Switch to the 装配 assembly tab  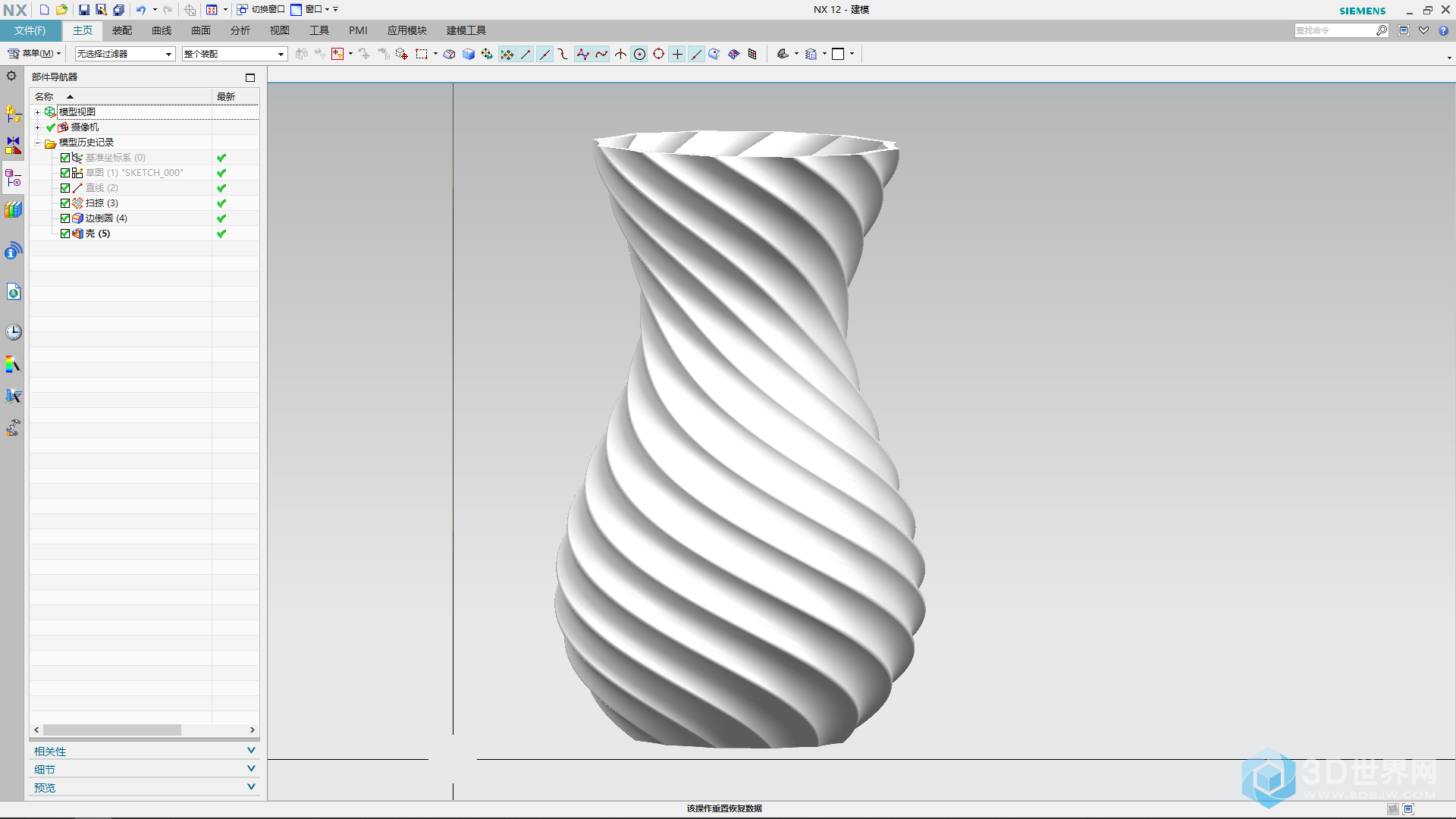(x=122, y=30)
